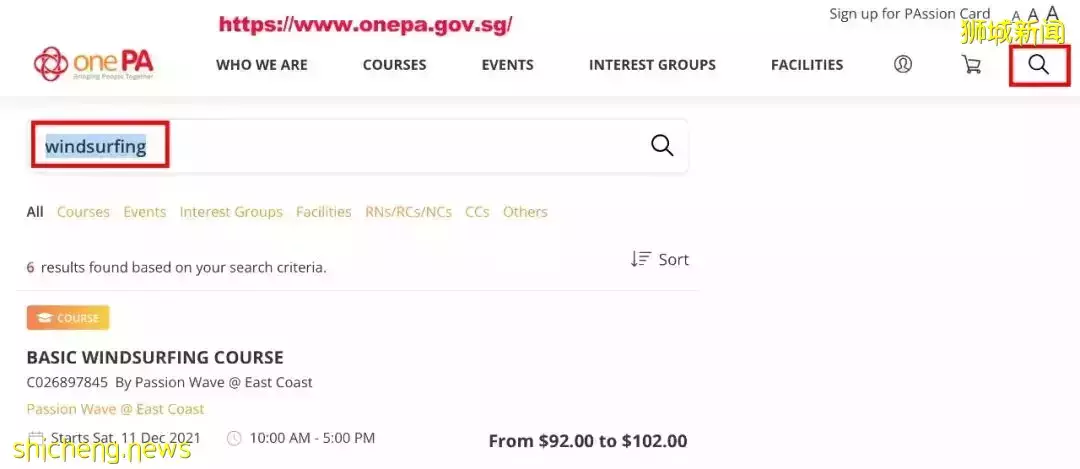Open the COURSES menu

[395, 65]
